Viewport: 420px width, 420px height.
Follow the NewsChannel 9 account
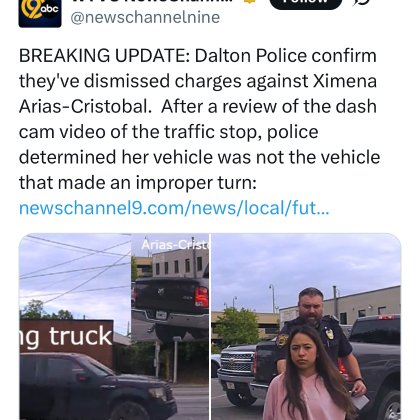click(305, 3)
